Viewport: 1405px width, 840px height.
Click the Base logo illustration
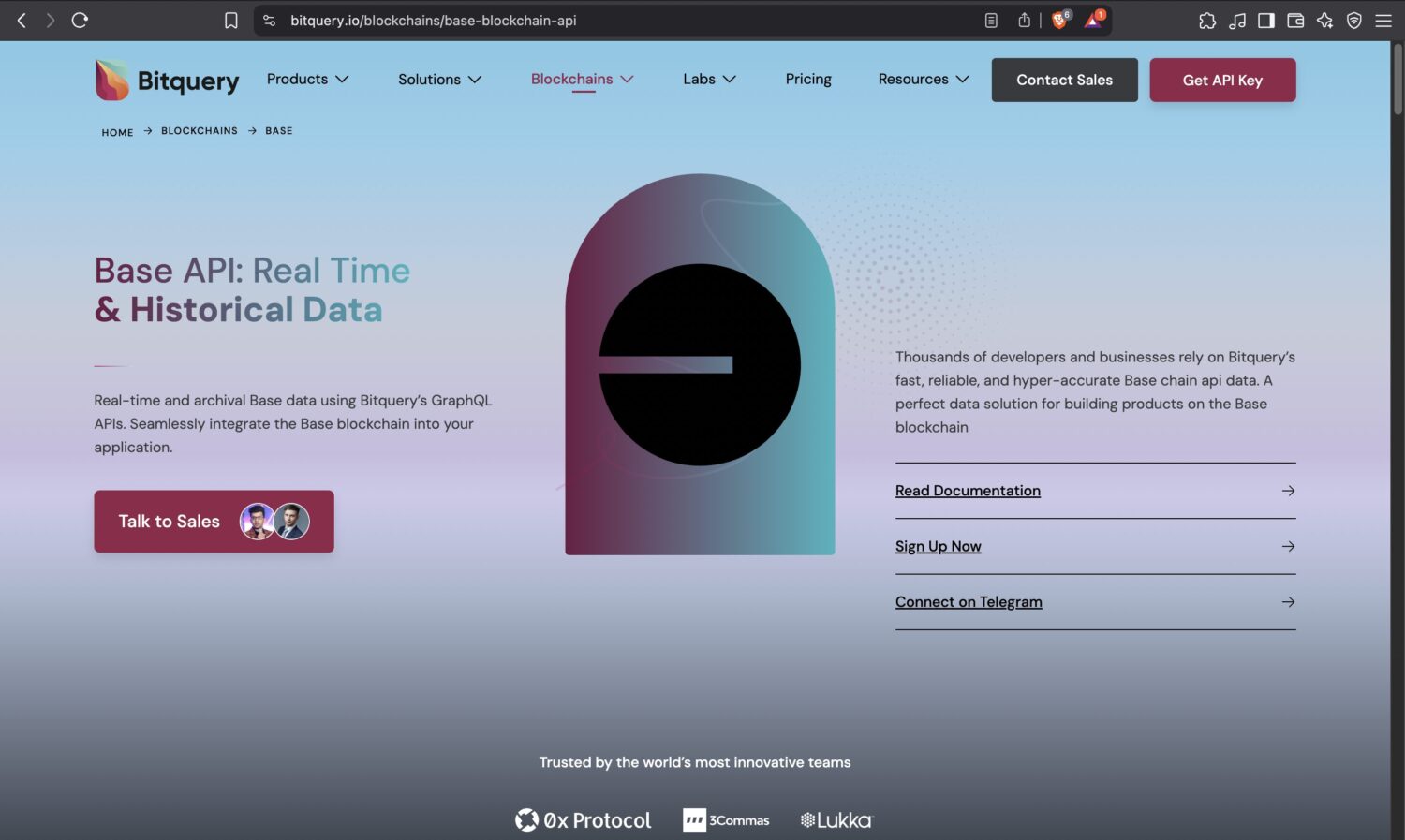pos(700,364)
